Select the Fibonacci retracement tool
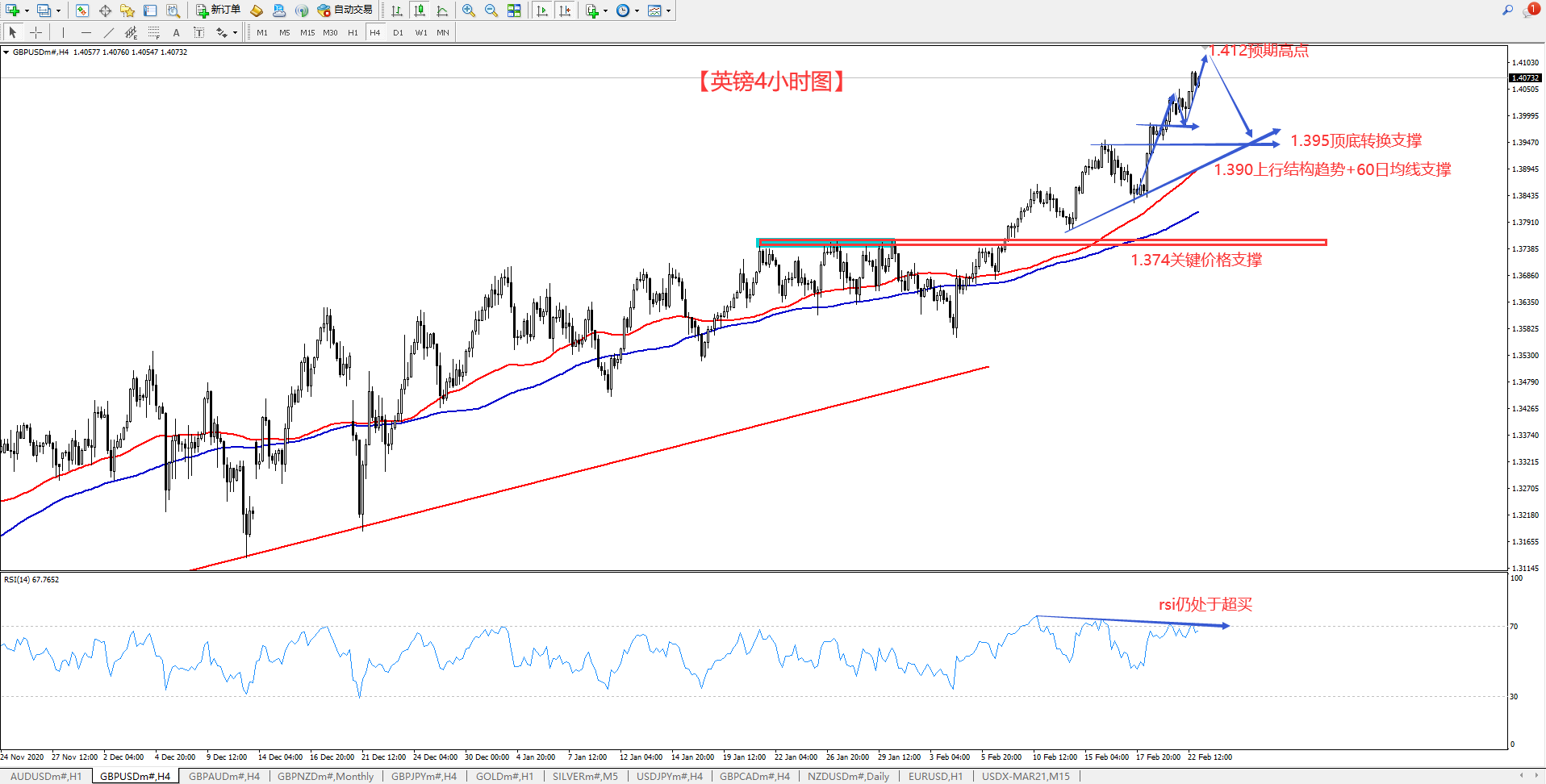Image resolution: width=1546 pixels, height=784 pixels. tap(153, 32)
